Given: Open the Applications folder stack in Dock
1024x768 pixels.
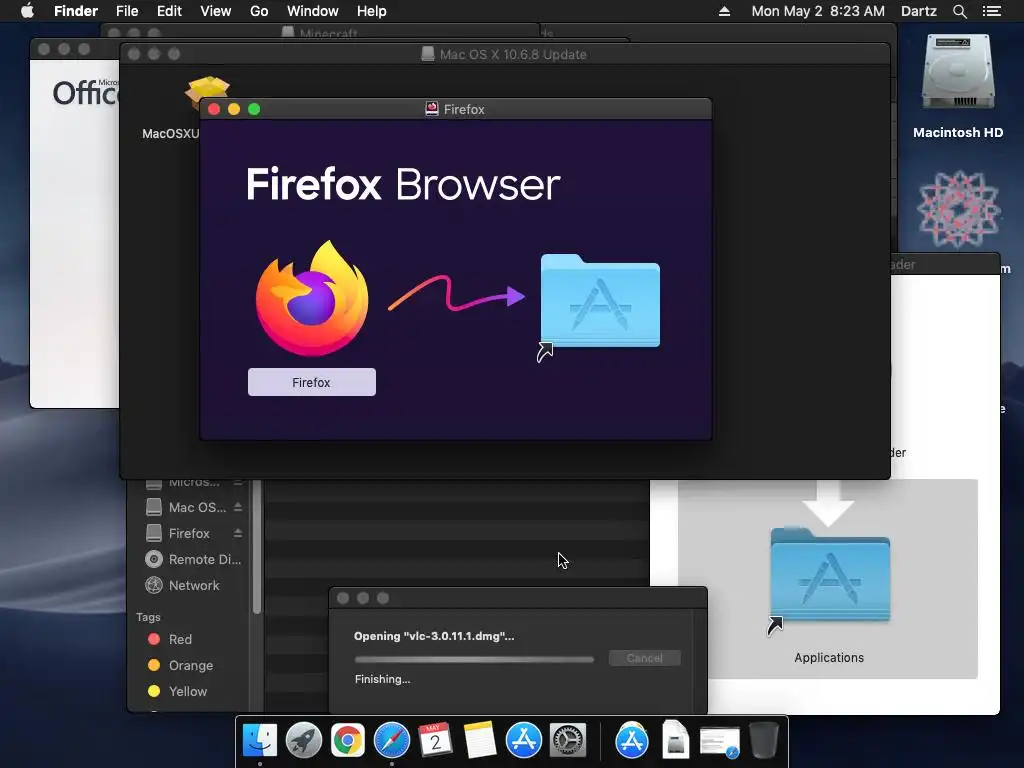Looking at the screenshot, I should (x=632, y=740).
